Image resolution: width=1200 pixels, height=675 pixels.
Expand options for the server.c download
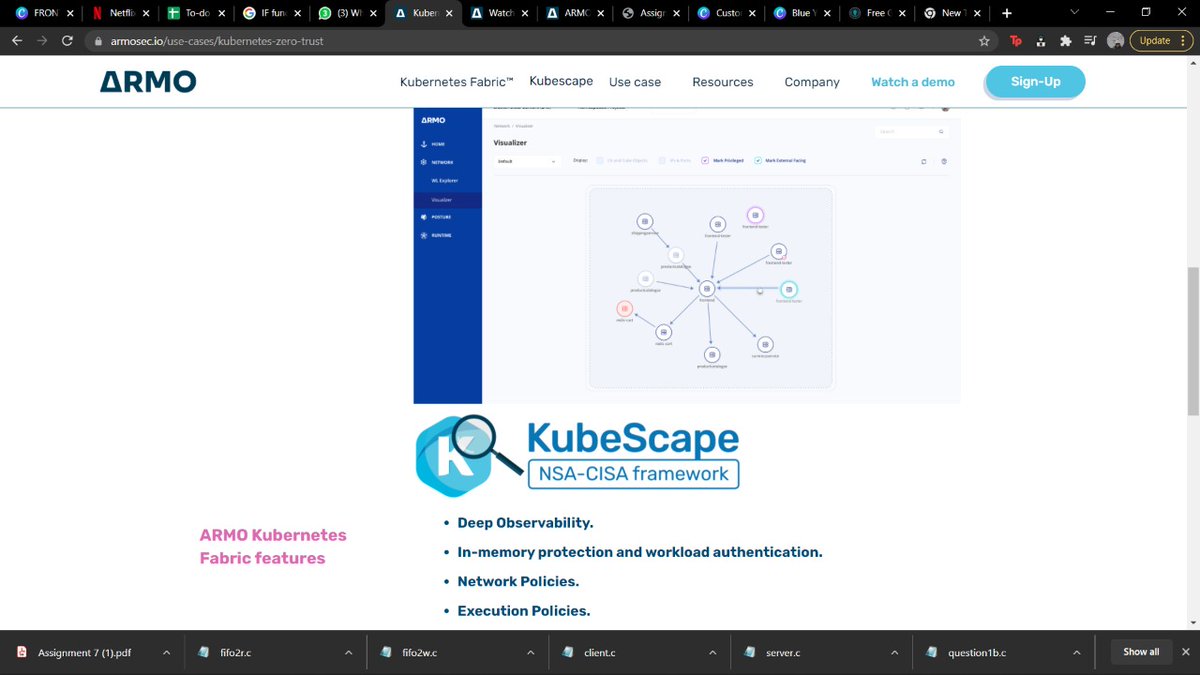click(x=895, y=652)
